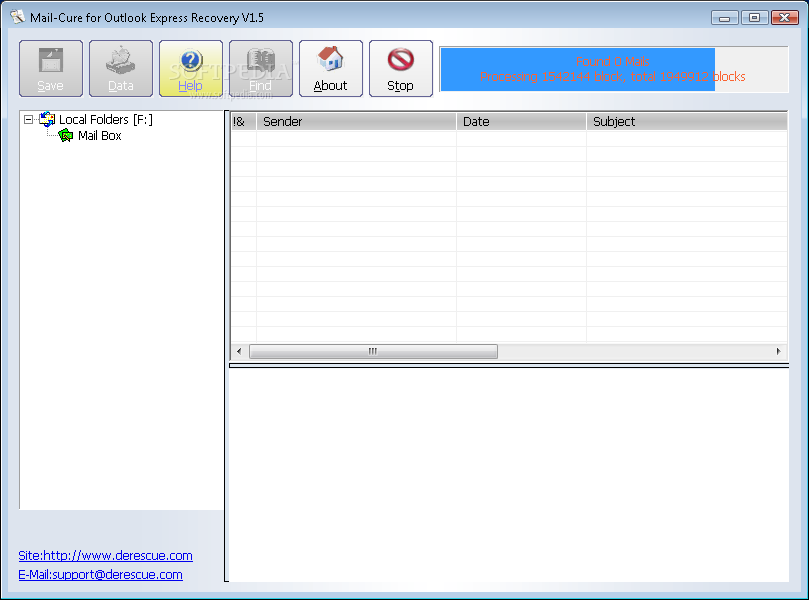Select the Local Folders [F:] tree item
Screen dimensions: 809x600
pyautogui.click(x=106, y=120)
